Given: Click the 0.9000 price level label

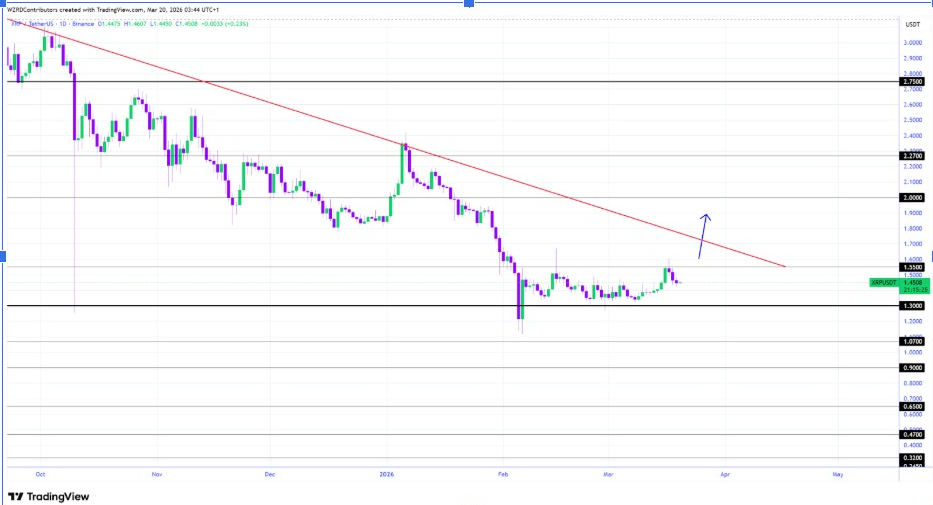Looking at the screenshot, I should pyautogui.click(x=911, y=368).
